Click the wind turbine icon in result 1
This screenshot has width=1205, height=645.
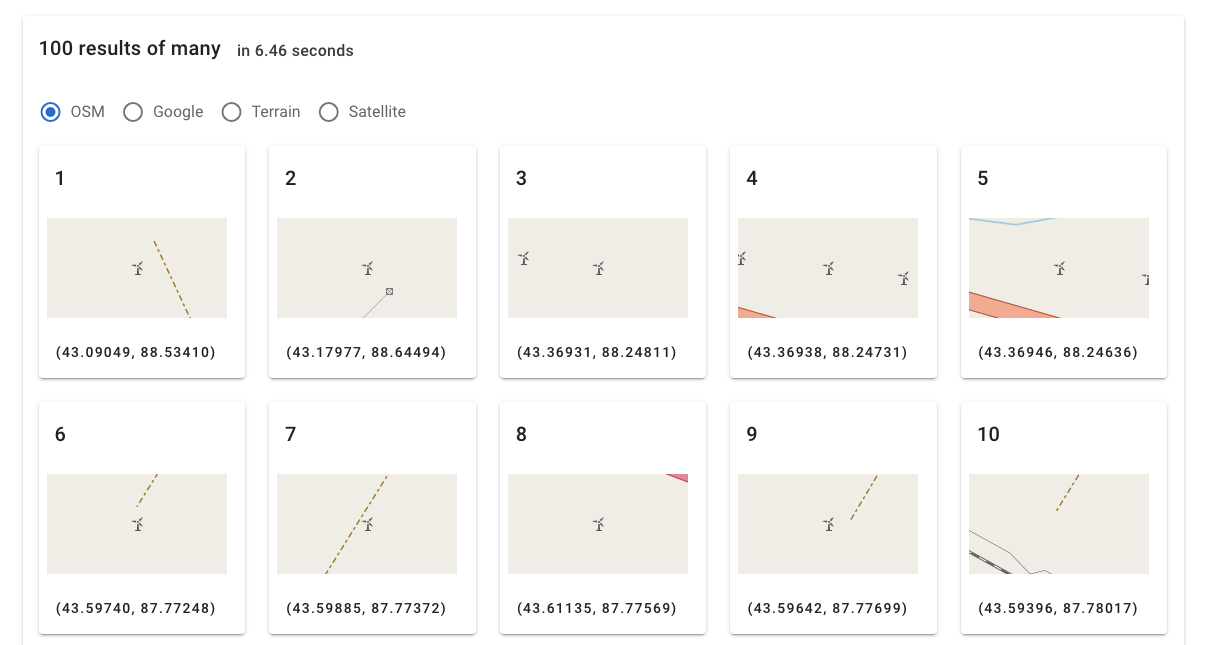(138, 268)
